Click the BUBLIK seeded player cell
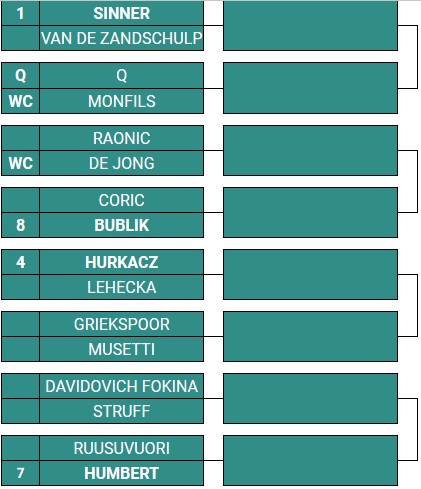The height and width of the screenshot is (489, 421). click(121, 225)
